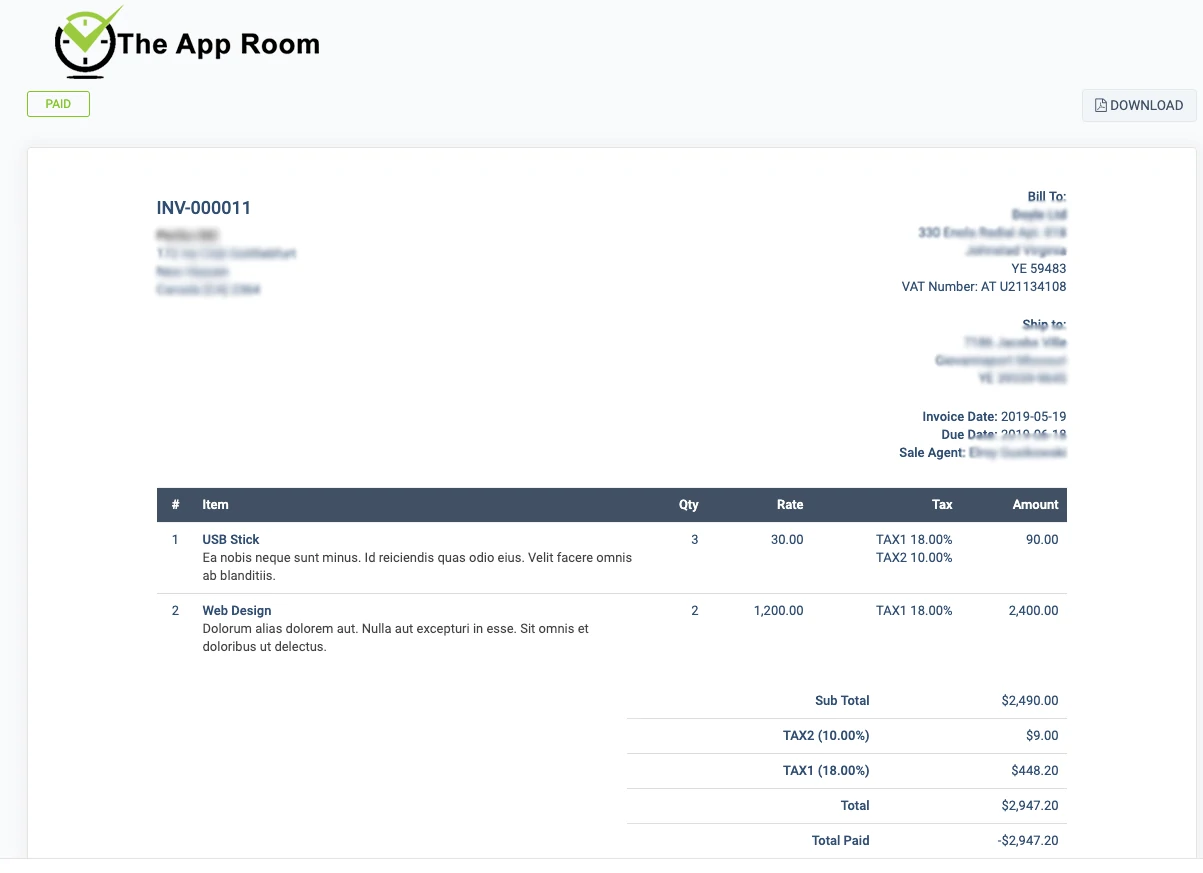This screenshot has width=1203, height=873.
Task: Click Web Design description text
Action: [x=395, y=638]
